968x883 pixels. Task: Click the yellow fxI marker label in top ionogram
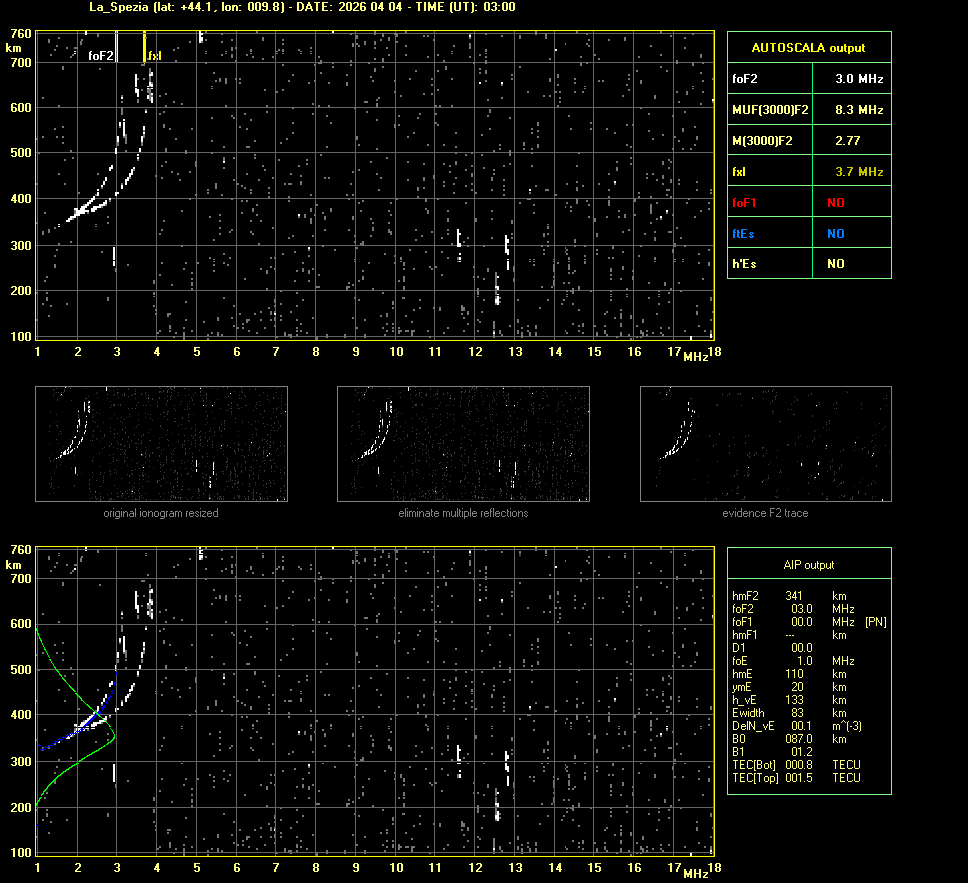click(155, 56)
